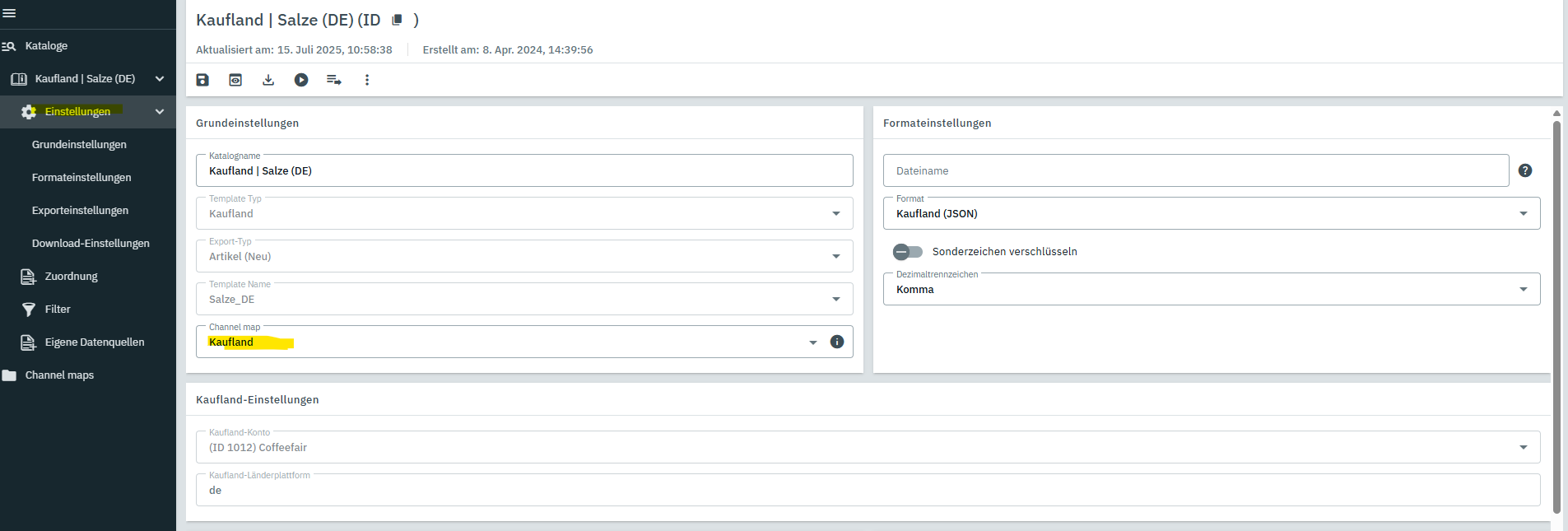
Task: Open Exporteinstellungen in the sidebar
Action: point(80,211)
